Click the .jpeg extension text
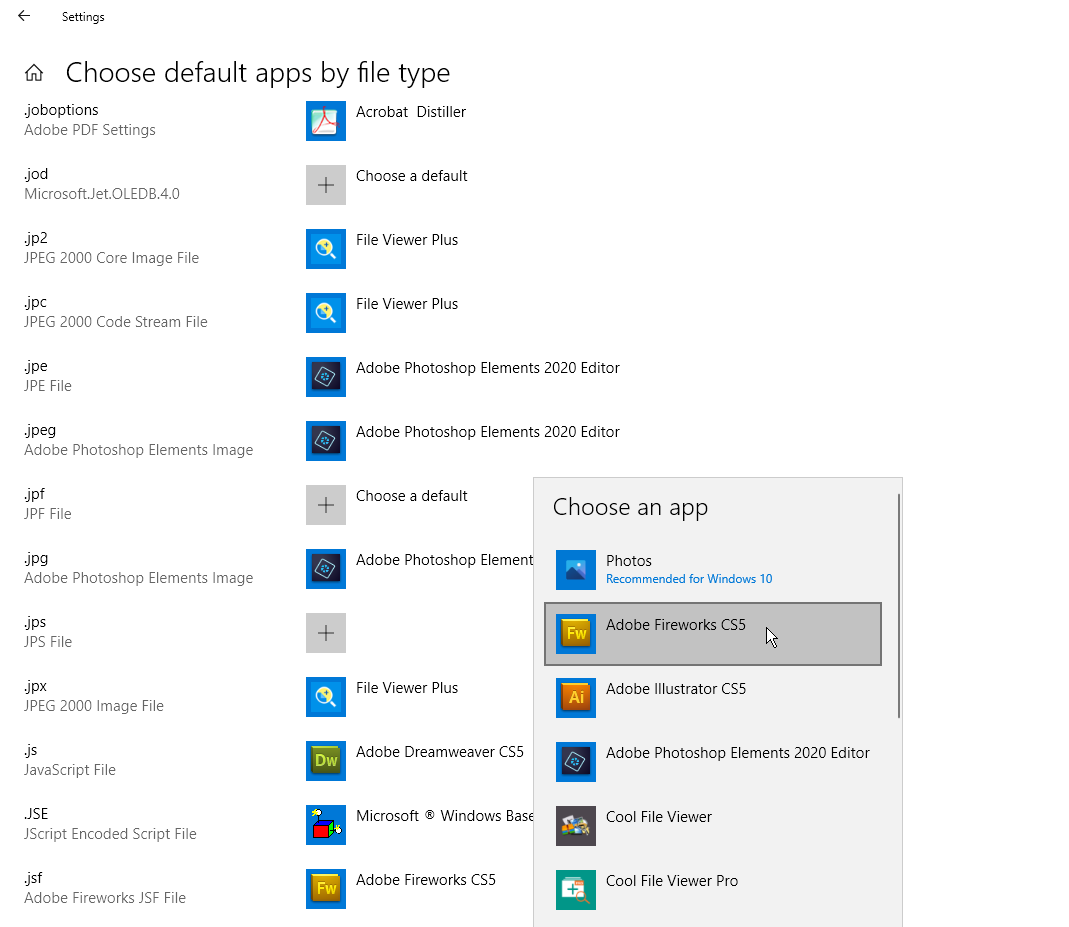1069x927 pixels. 40,431
